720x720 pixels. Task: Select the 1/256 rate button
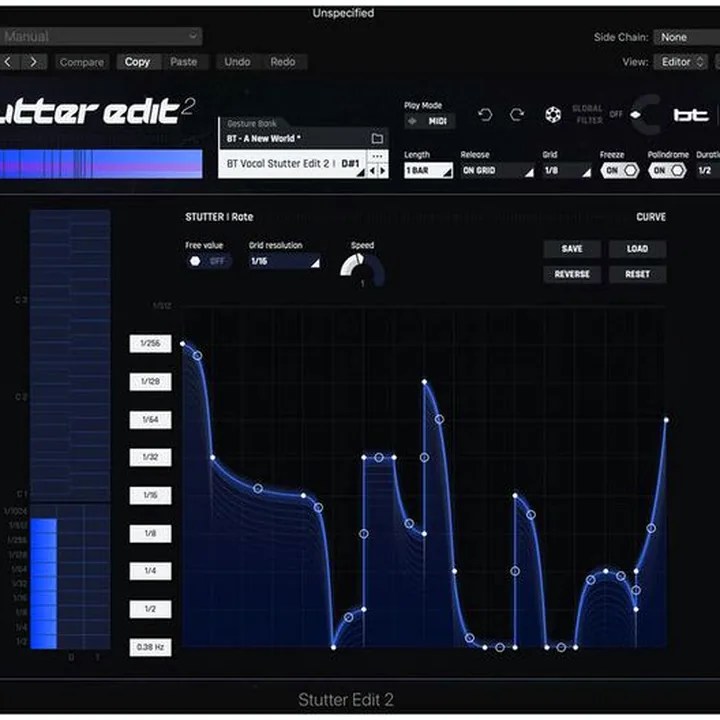[x=150, y=343]
